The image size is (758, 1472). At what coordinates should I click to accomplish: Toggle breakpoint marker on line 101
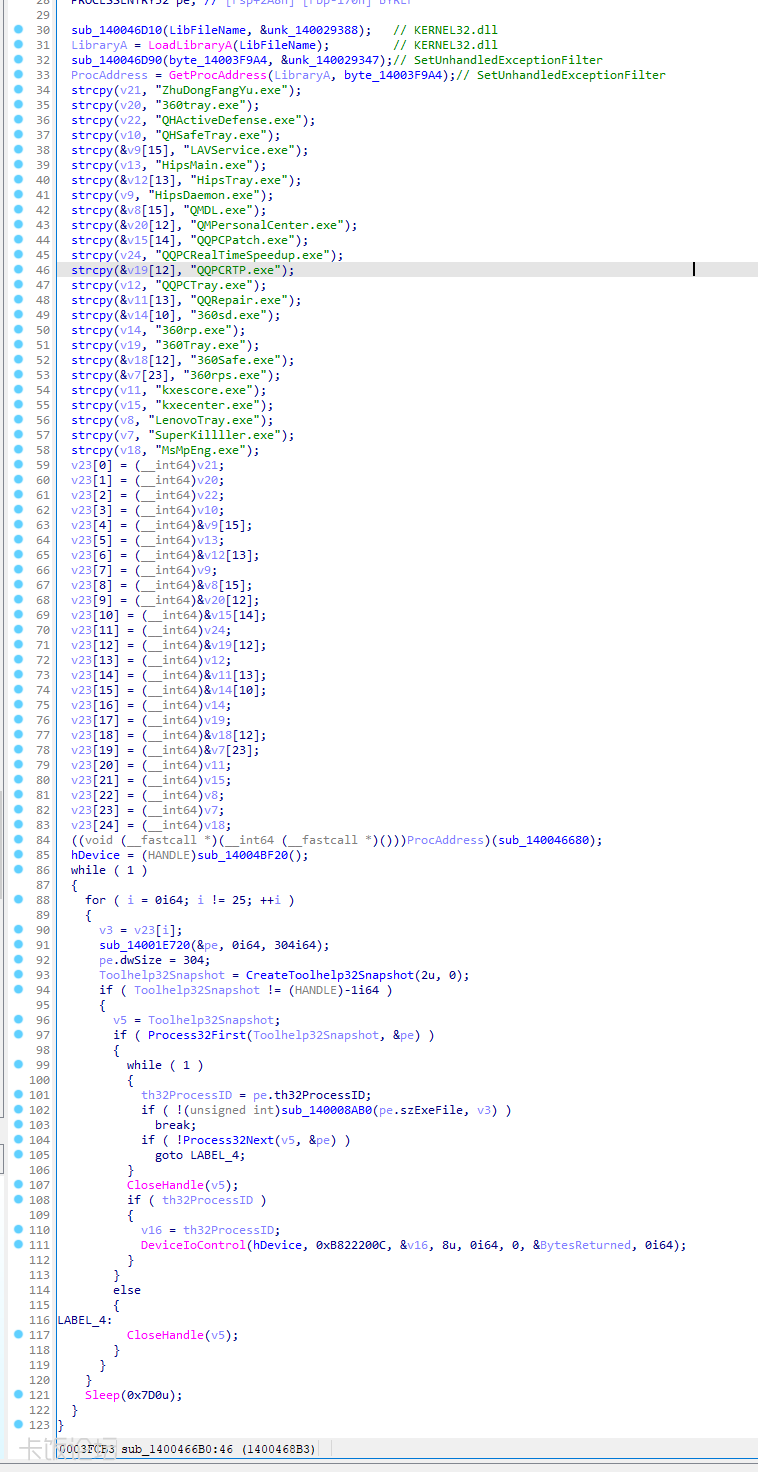tap(19, 1095)
